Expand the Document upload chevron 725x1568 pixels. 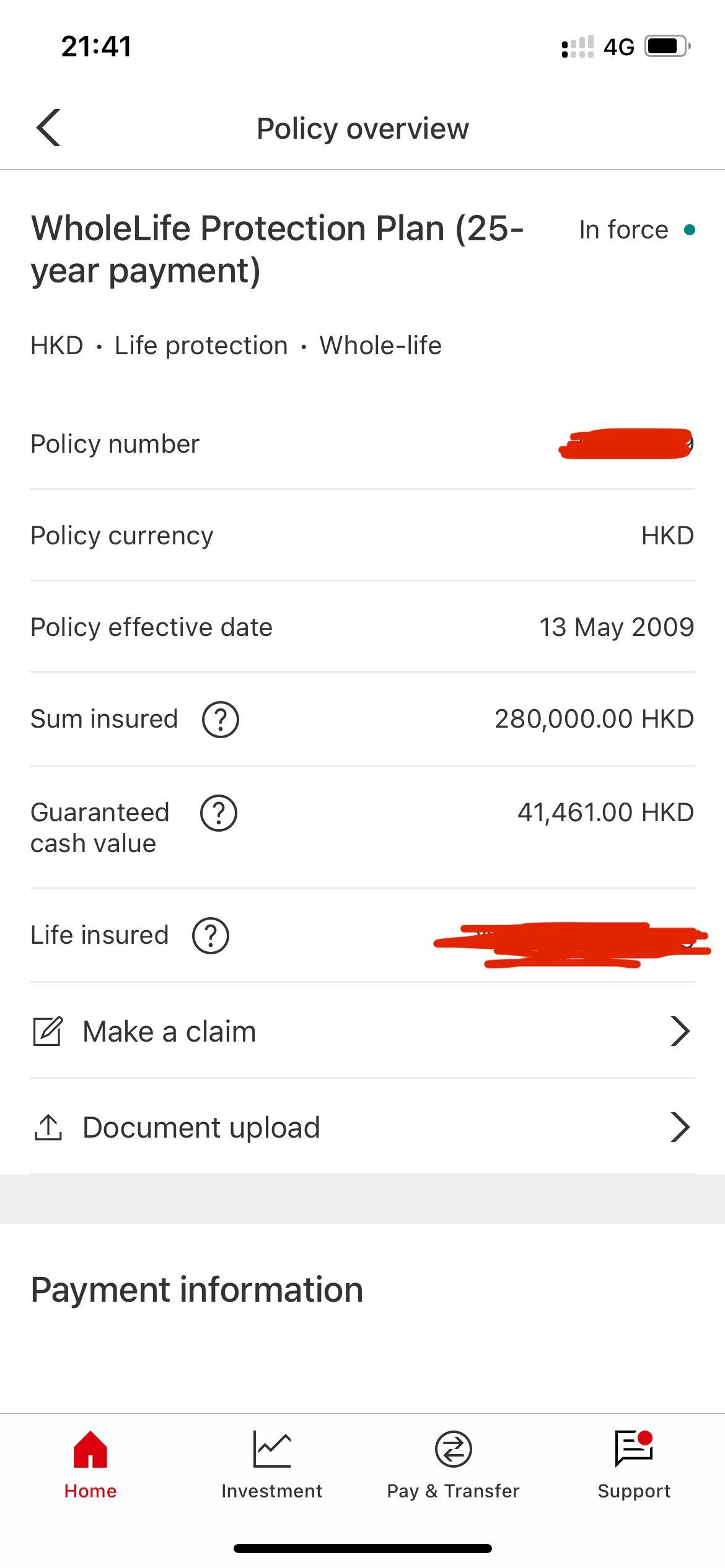680,1127
